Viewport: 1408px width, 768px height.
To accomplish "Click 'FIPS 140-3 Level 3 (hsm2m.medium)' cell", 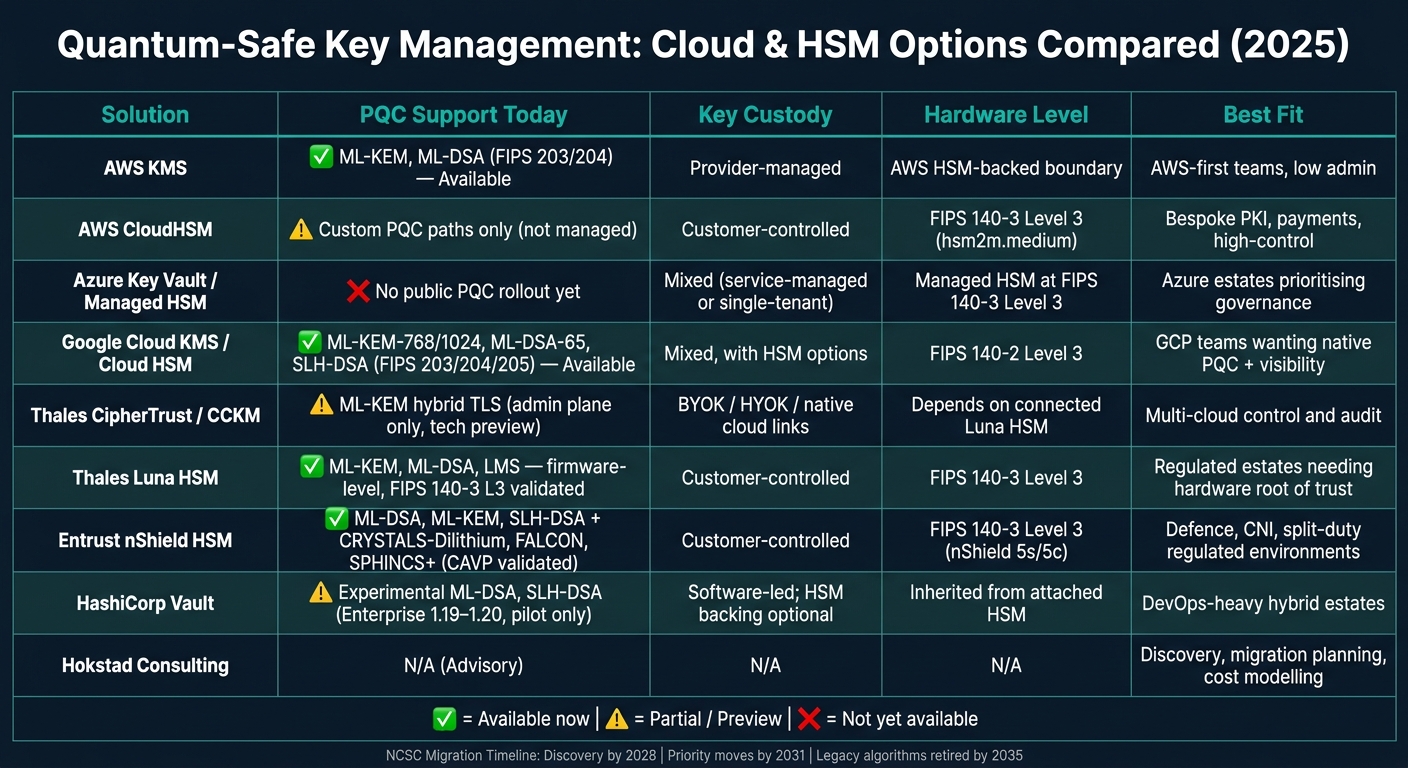I will (1006, 229).
